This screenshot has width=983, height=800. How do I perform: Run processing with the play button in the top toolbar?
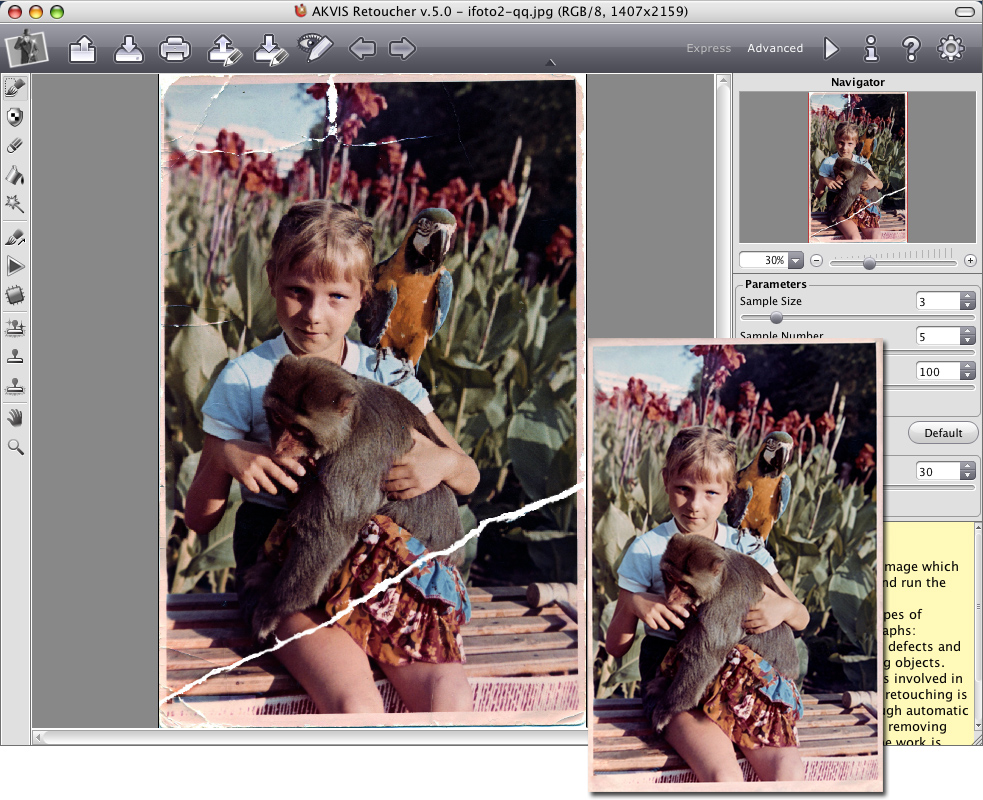(831, 48)
